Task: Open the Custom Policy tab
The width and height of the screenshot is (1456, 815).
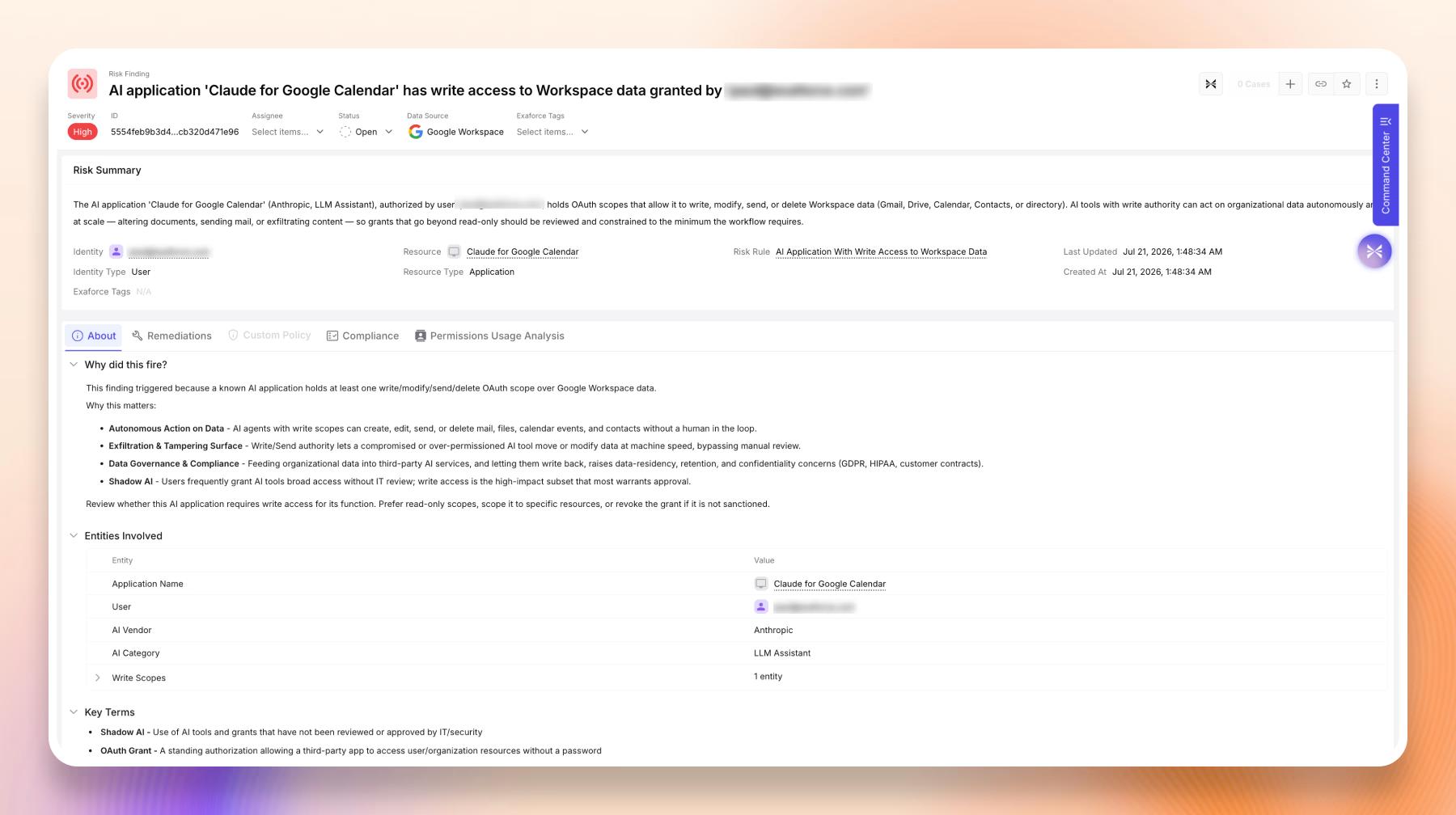Action: (x=269, y=335)
